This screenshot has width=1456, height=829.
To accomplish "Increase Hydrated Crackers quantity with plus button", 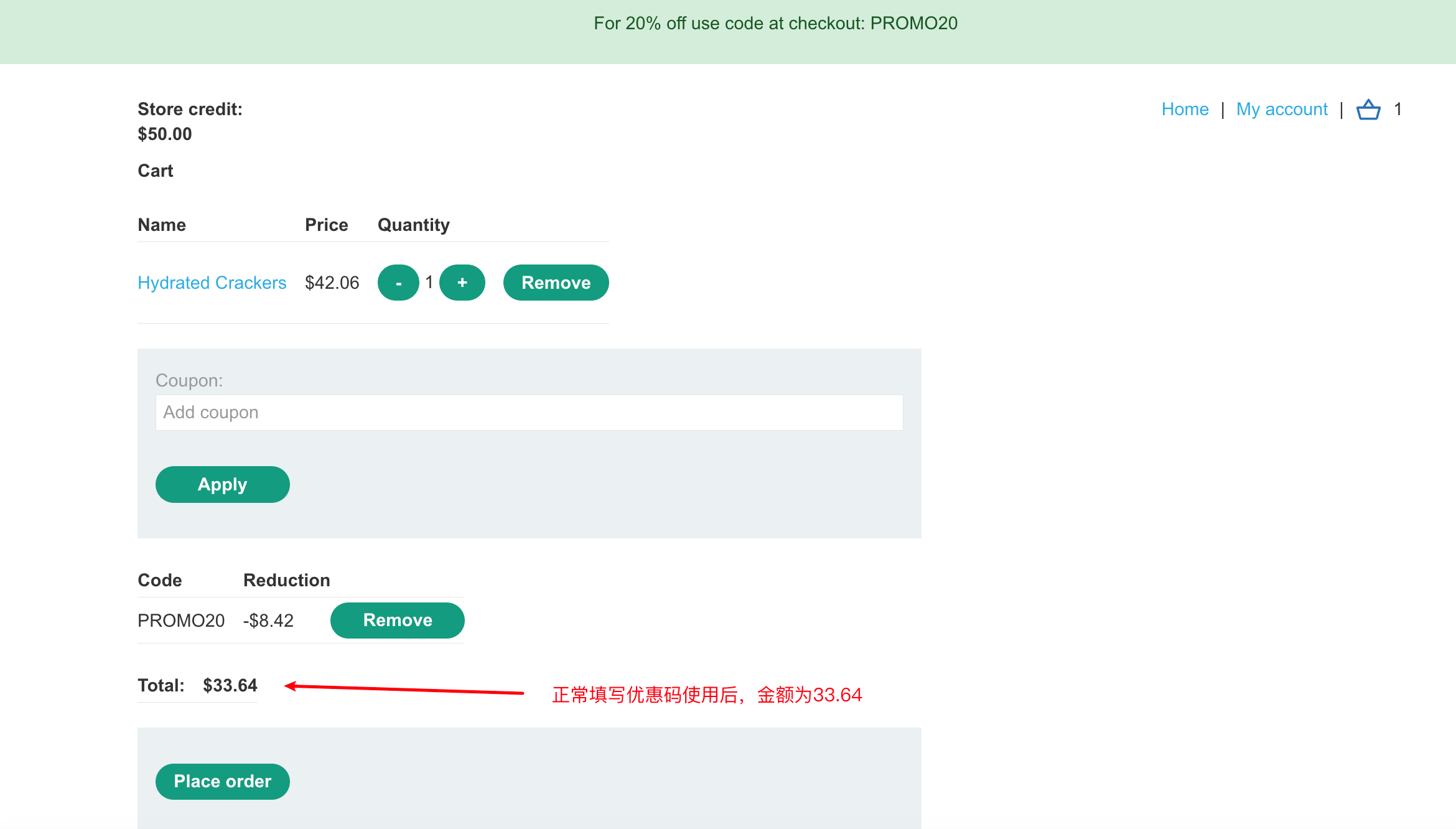I will click(462, 283).
